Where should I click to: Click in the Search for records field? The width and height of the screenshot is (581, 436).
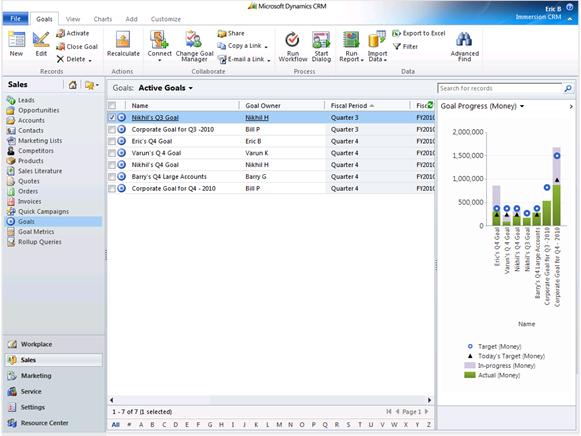(500, 88)
